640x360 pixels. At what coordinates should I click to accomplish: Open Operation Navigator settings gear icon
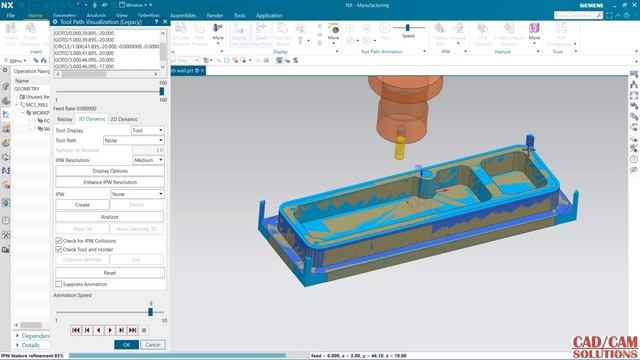[5, 70]
